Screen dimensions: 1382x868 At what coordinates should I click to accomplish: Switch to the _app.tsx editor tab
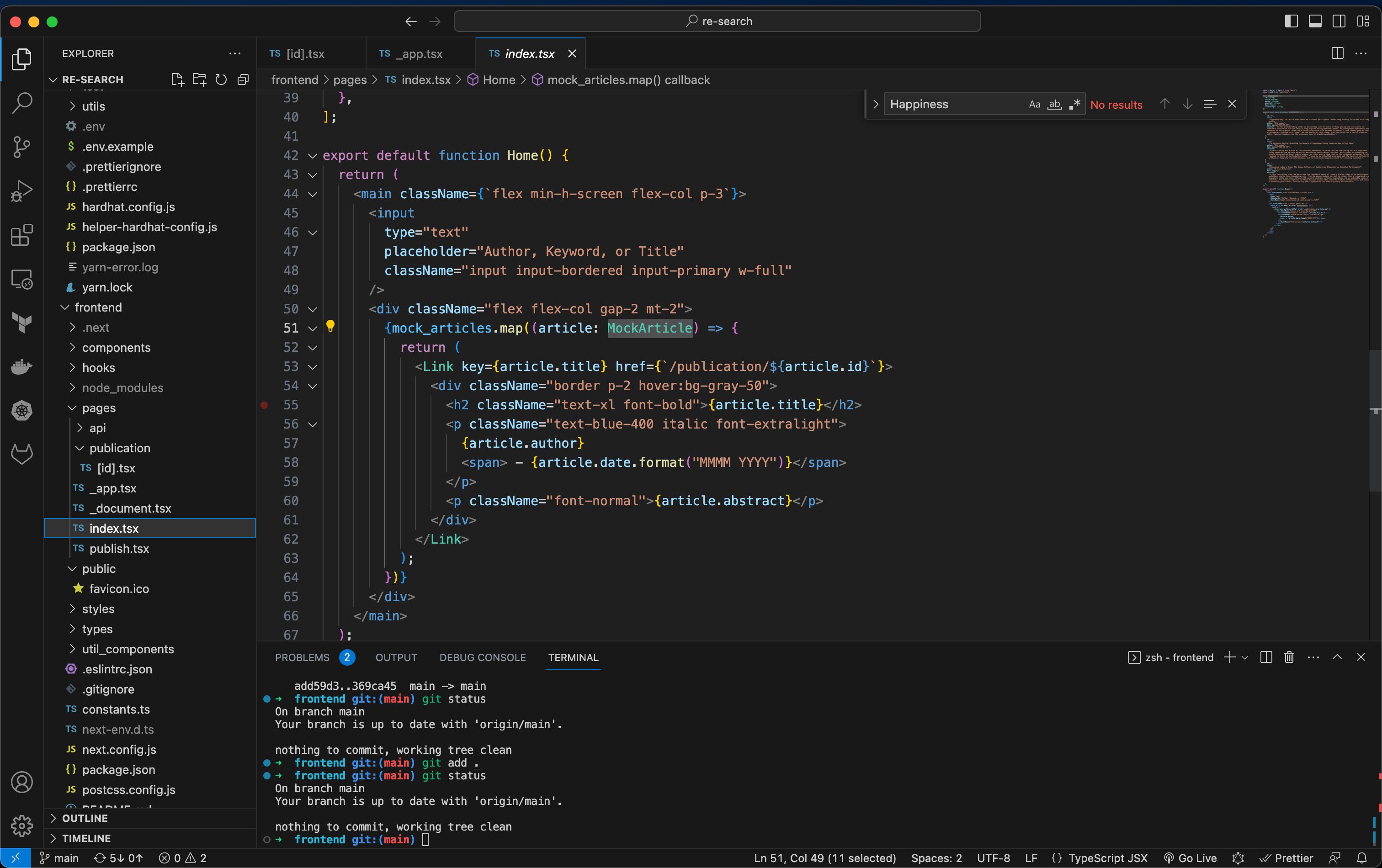pos(421,53)
